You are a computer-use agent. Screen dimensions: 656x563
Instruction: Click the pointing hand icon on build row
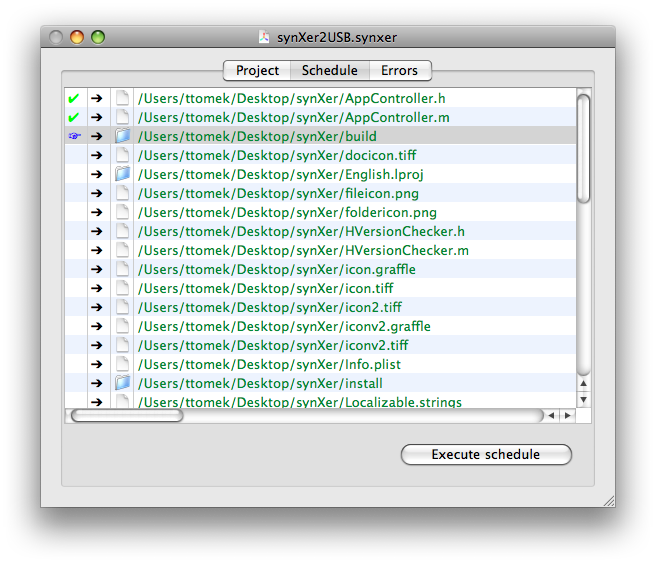point(73,136)
